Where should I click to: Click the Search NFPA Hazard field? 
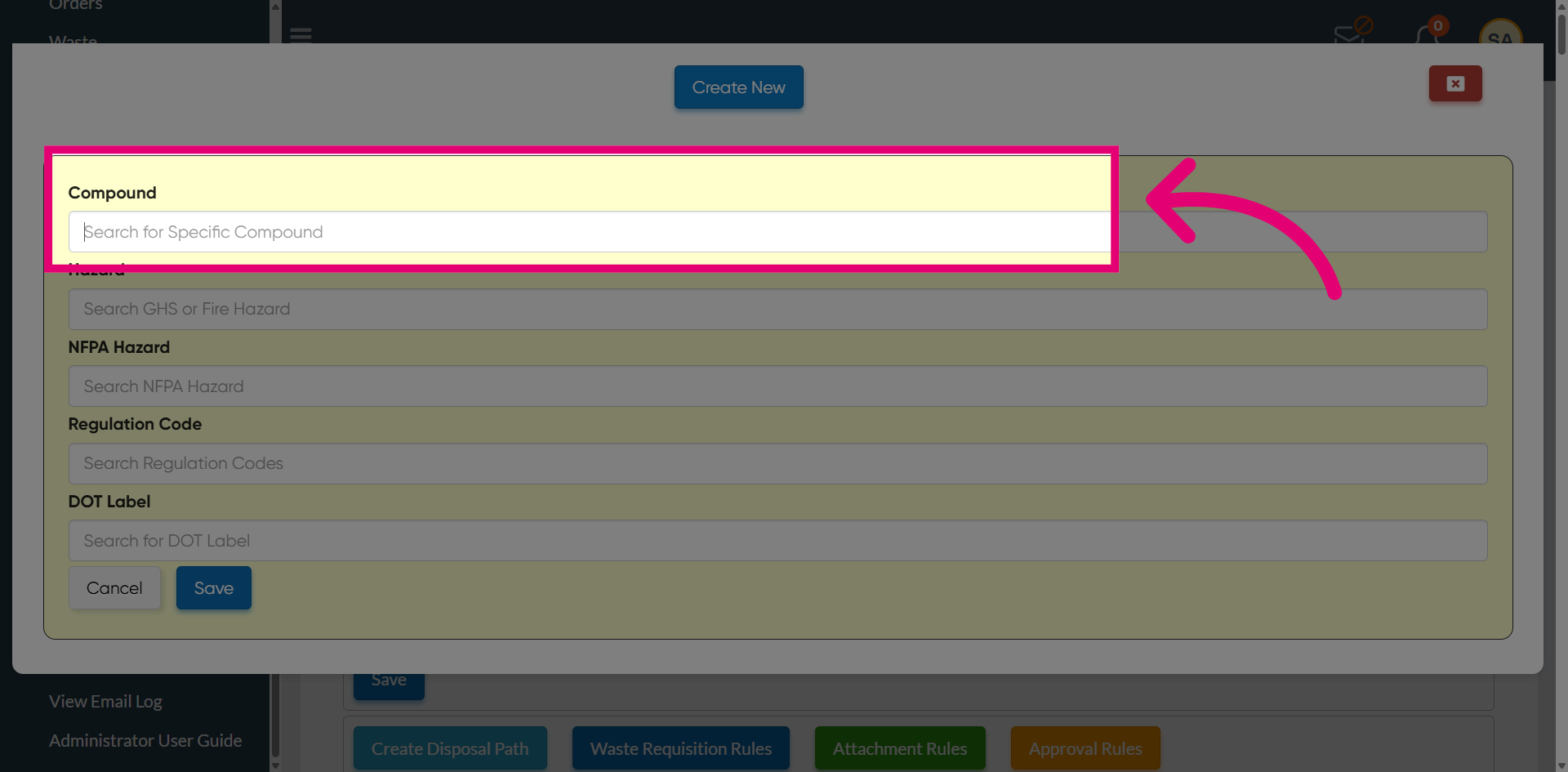pyautogui.click(x=777, y=386)
